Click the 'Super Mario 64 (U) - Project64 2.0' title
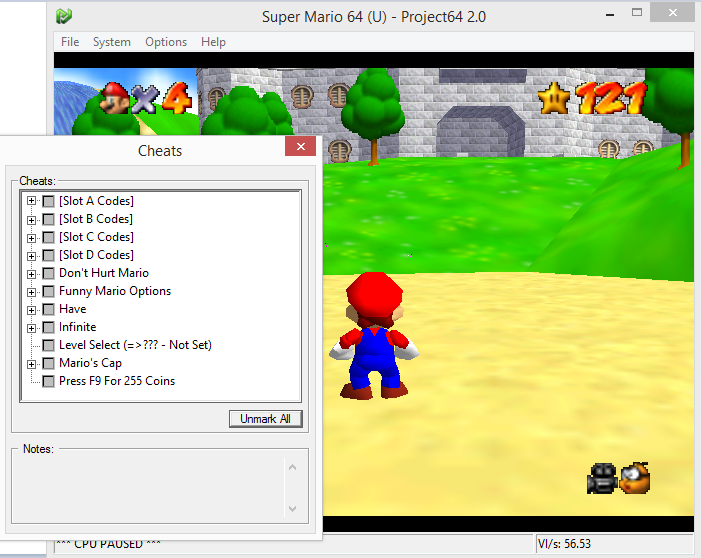 coord(374,17)
